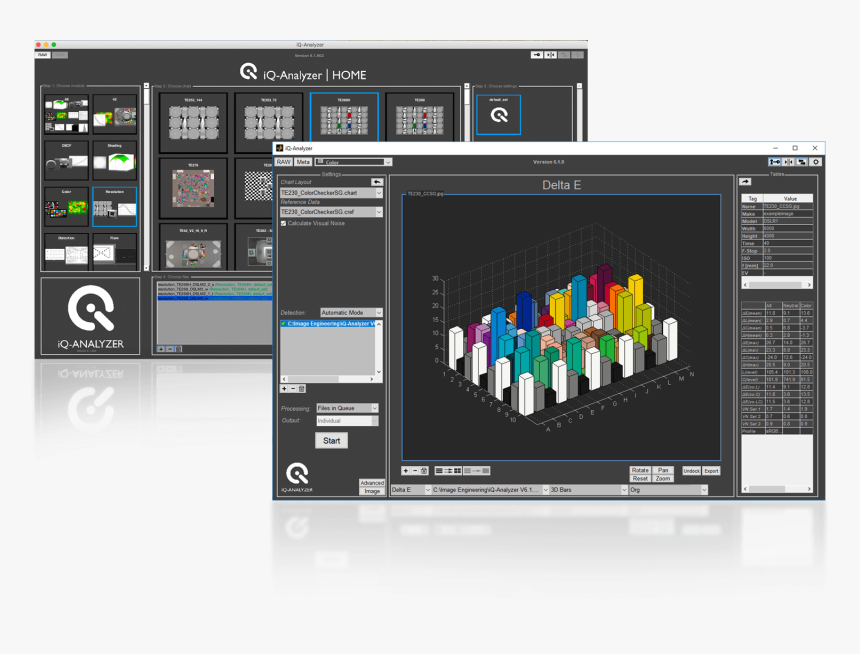Open the file path dropdown below the plot
Viewport: 860px width, 654px height.
pos(490,490)
